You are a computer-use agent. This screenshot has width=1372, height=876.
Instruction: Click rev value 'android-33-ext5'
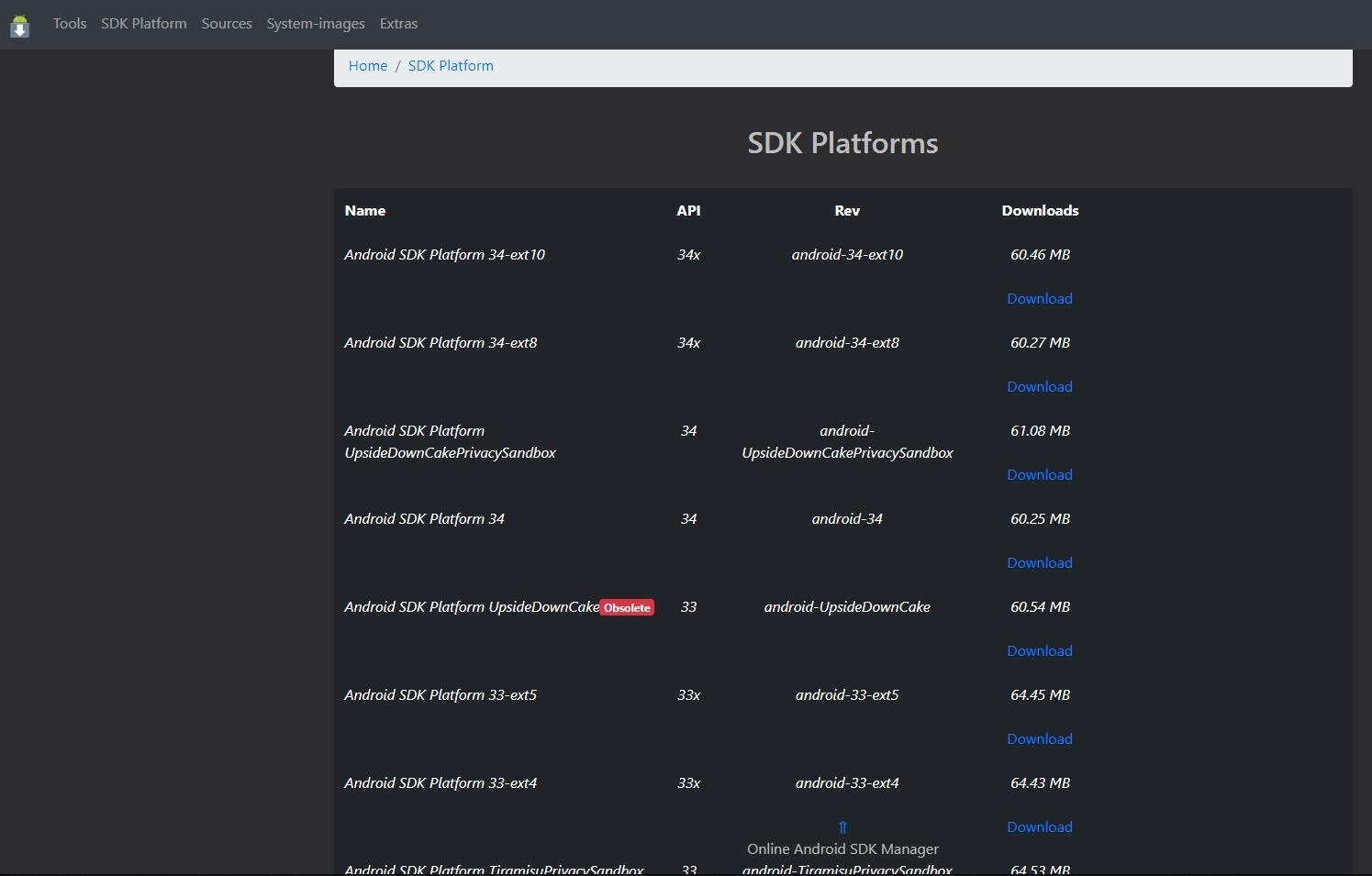coord(847,695)
